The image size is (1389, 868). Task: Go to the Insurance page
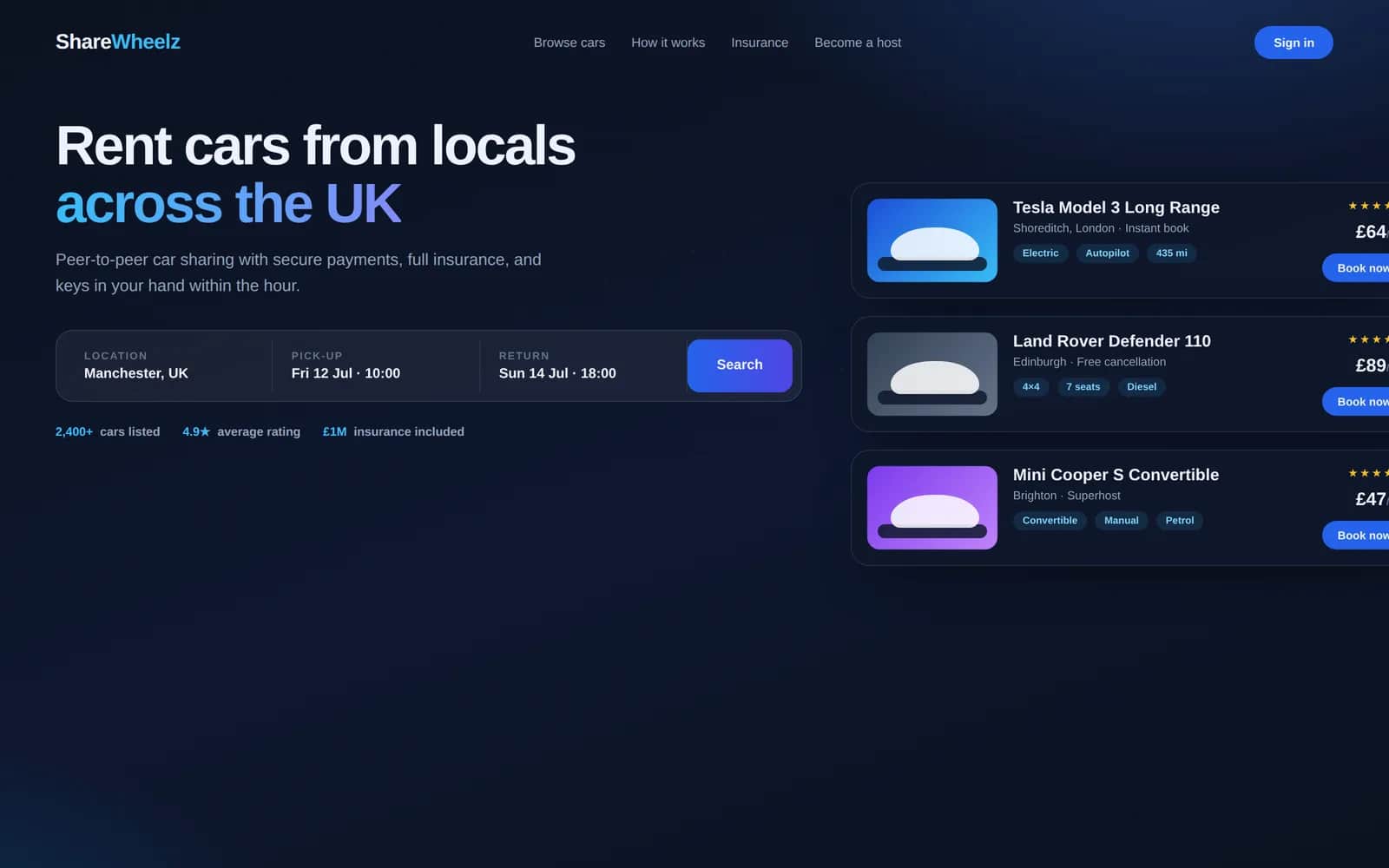click(x=760, y=43)
